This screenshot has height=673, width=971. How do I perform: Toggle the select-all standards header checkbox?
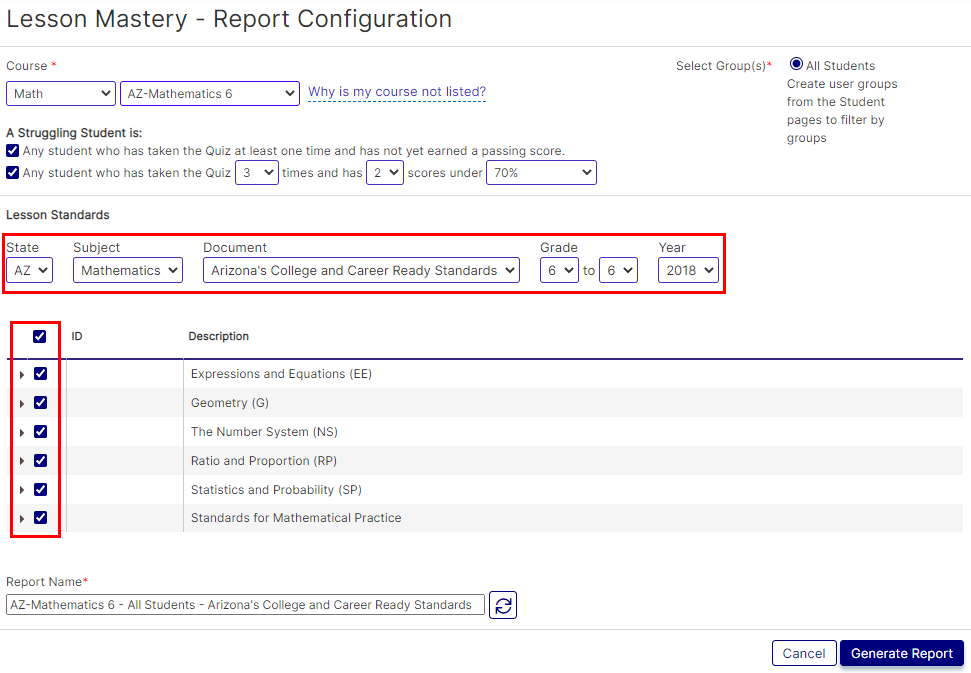click(x=40, y=337)
